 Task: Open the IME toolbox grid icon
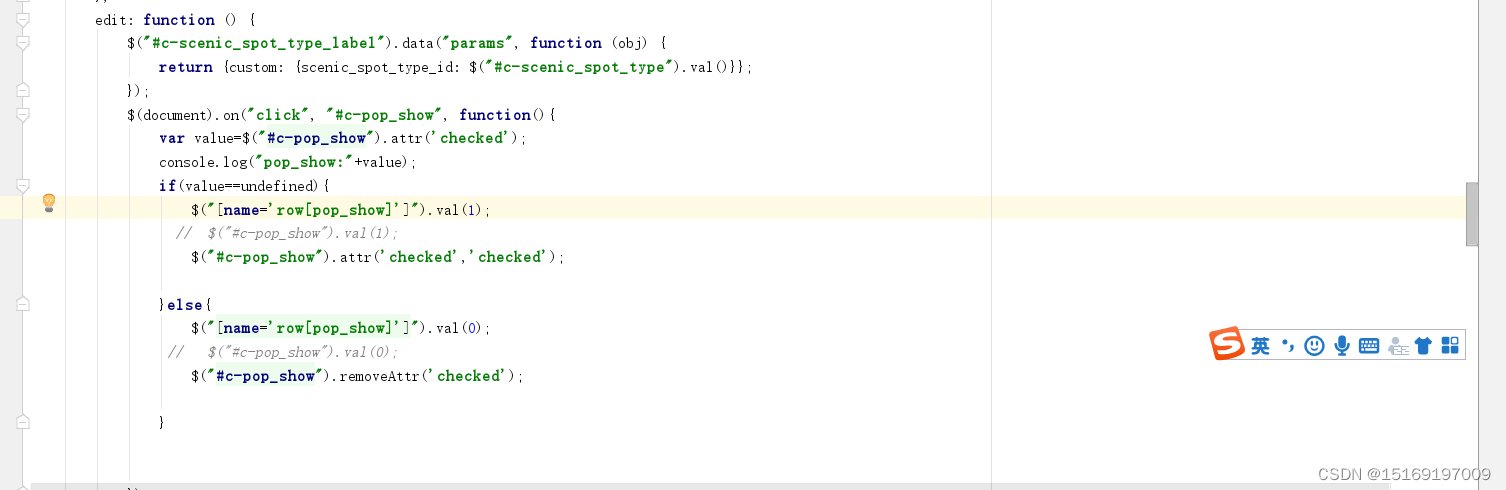[1450, 346]
